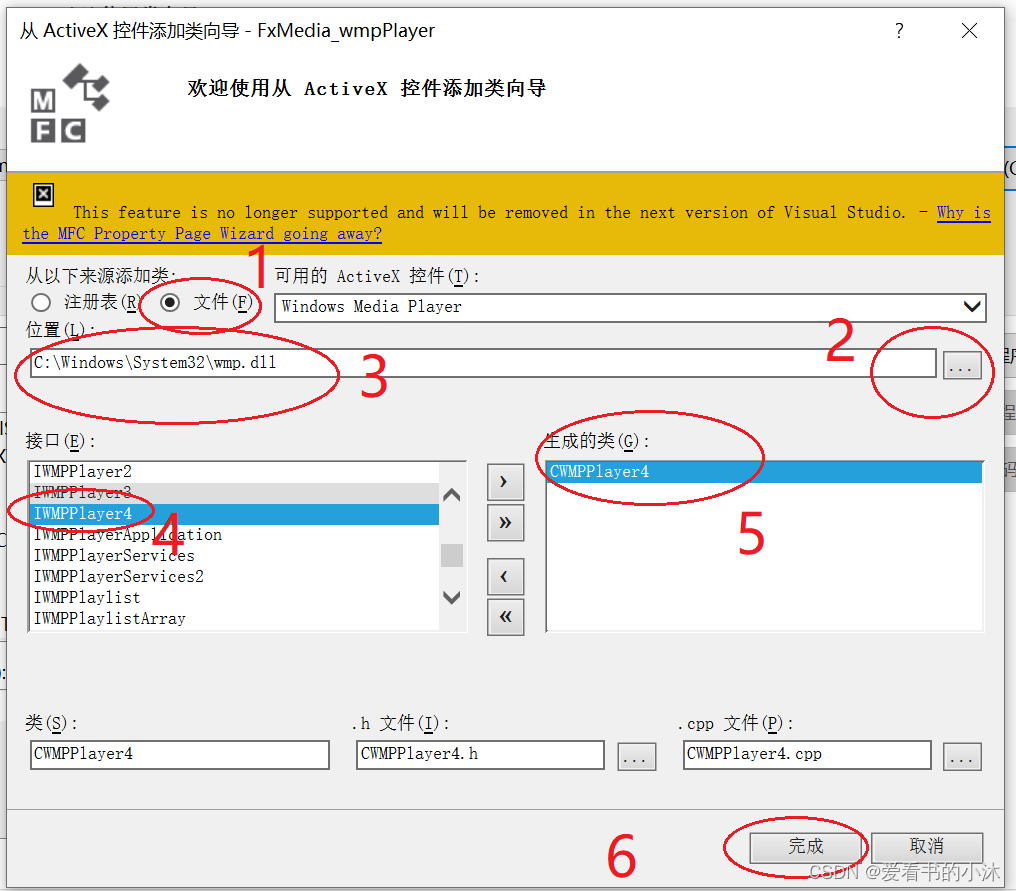Screen dimensions: 1016x891
Task: Select IWMPPlaylist in the interface list
Action: click(233, 597)
